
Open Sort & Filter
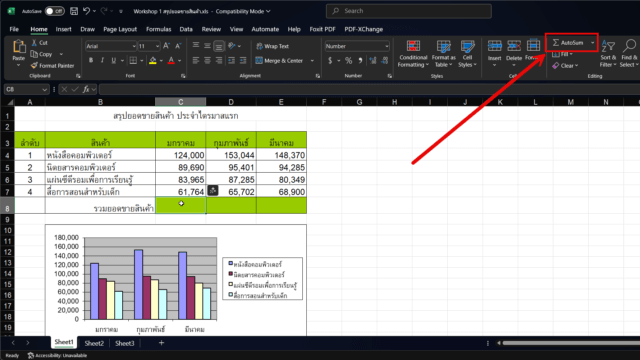[608, 53]
